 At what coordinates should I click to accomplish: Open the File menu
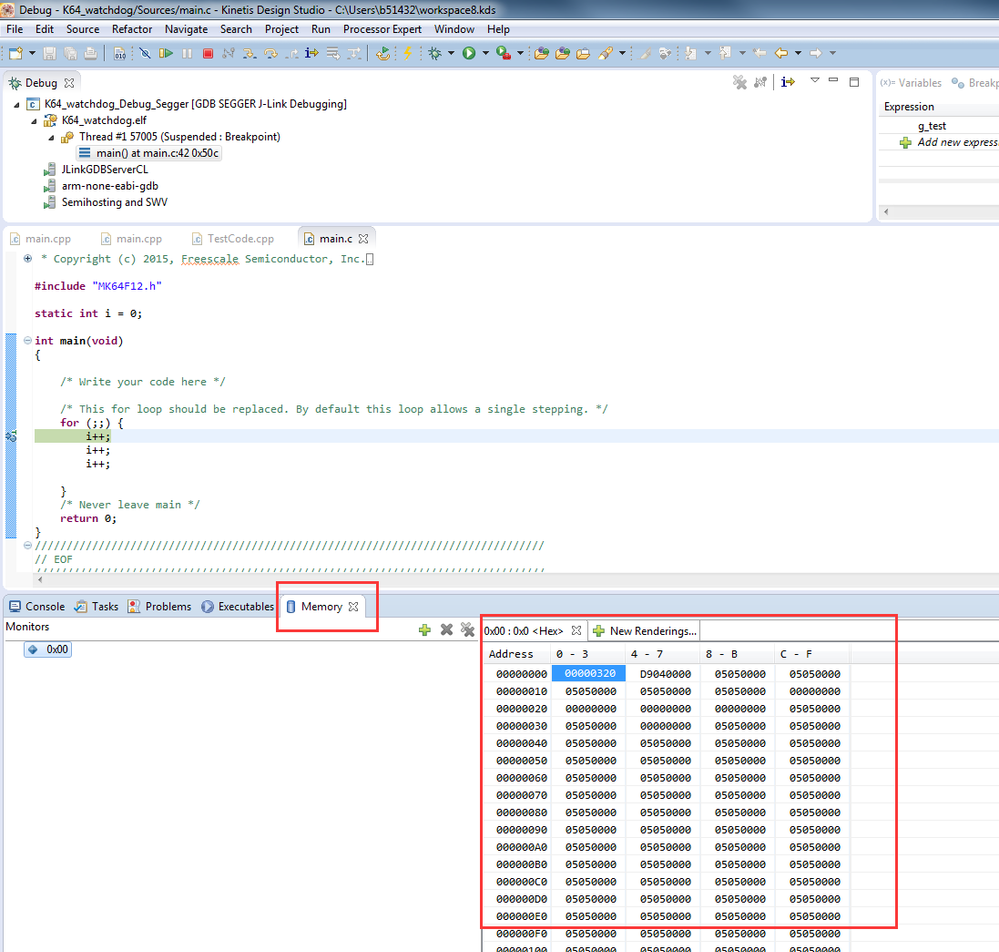[15, 29]
